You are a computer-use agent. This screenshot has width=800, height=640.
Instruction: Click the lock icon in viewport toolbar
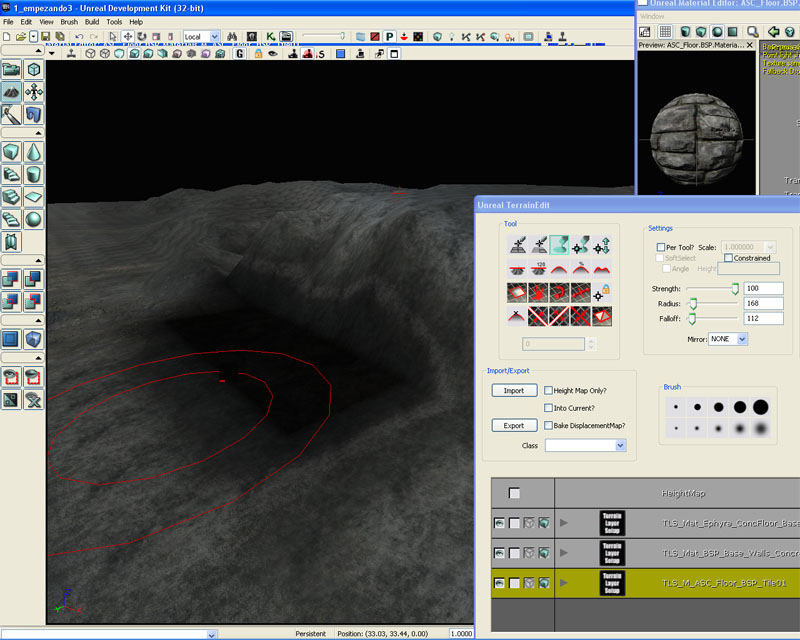[259, 54]
